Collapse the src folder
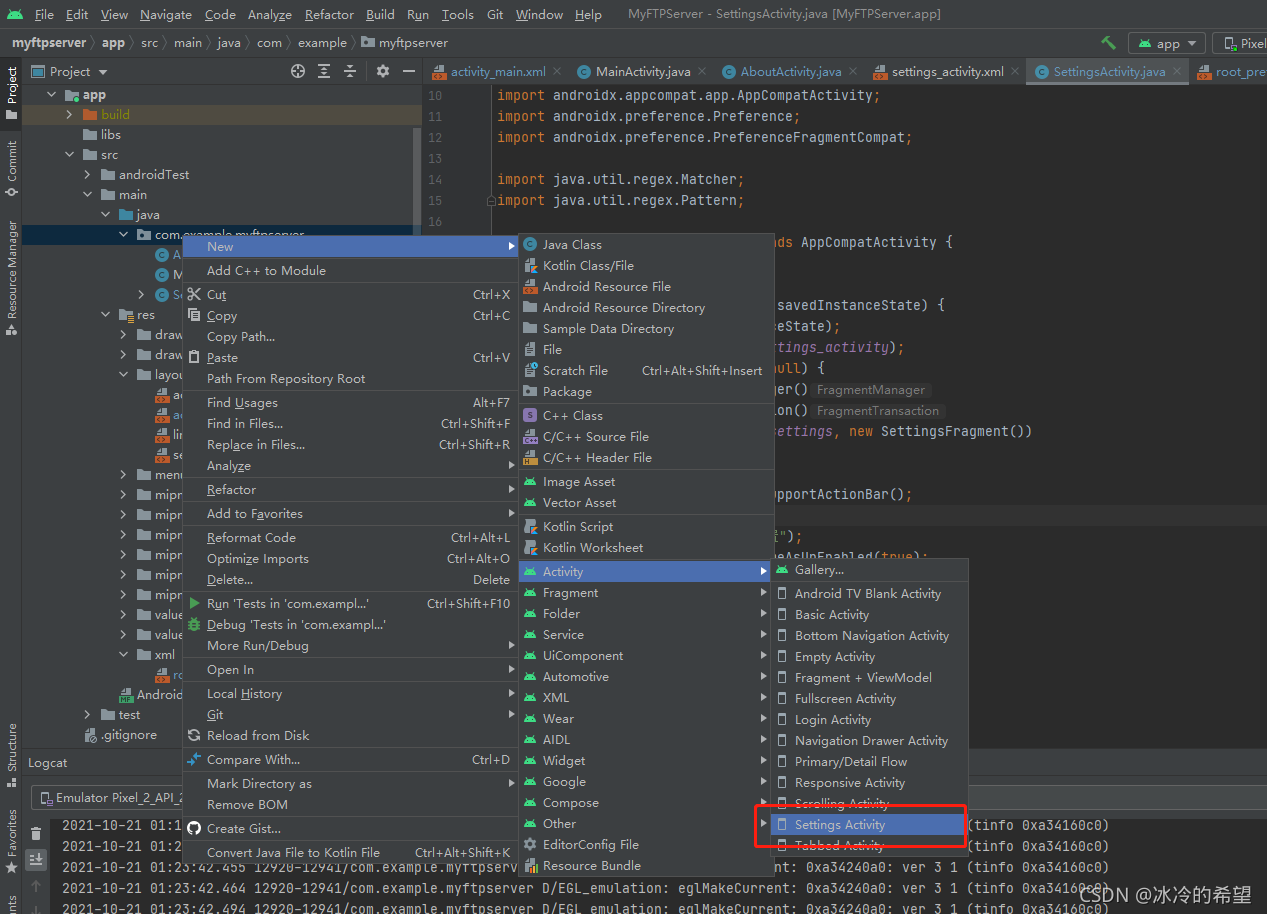Viewport: 1267px width, 914px height. [x=70, y=154]
